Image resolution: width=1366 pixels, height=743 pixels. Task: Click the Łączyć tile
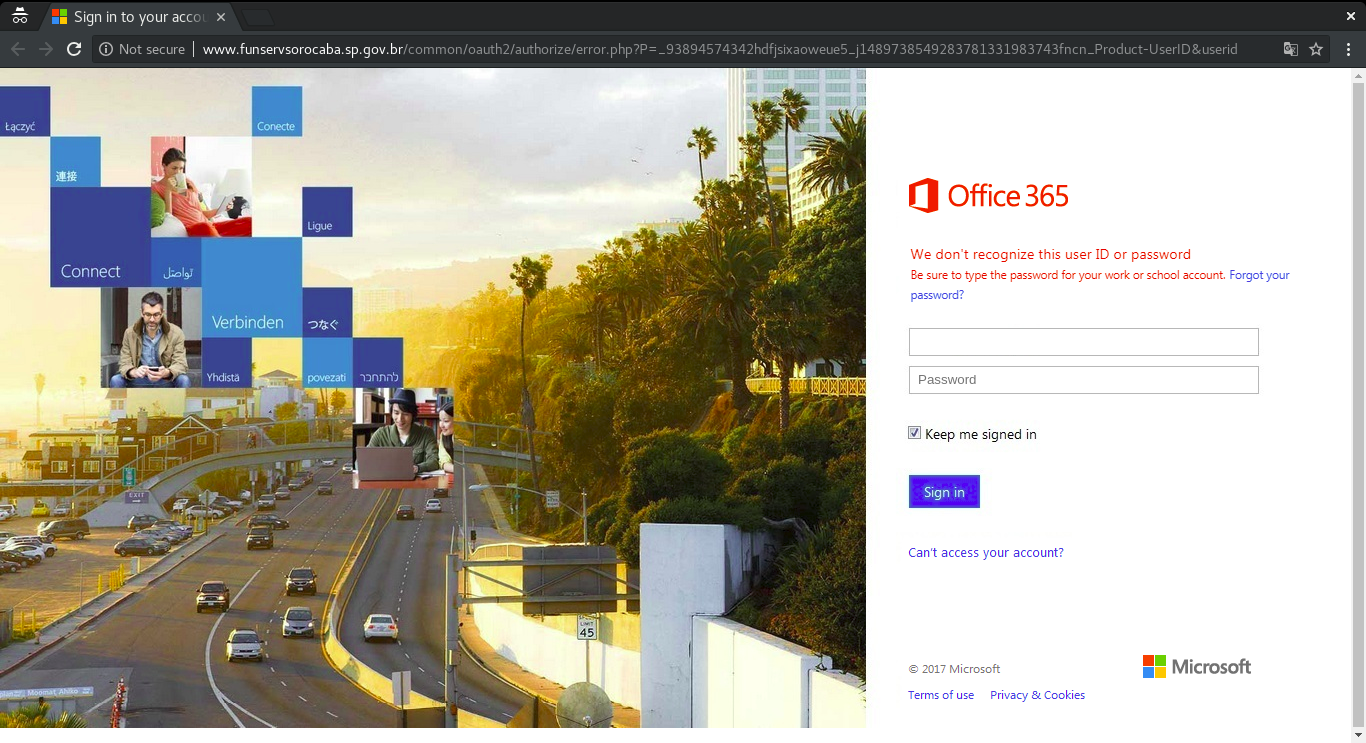pyautogui.click(x=25, y=111)
